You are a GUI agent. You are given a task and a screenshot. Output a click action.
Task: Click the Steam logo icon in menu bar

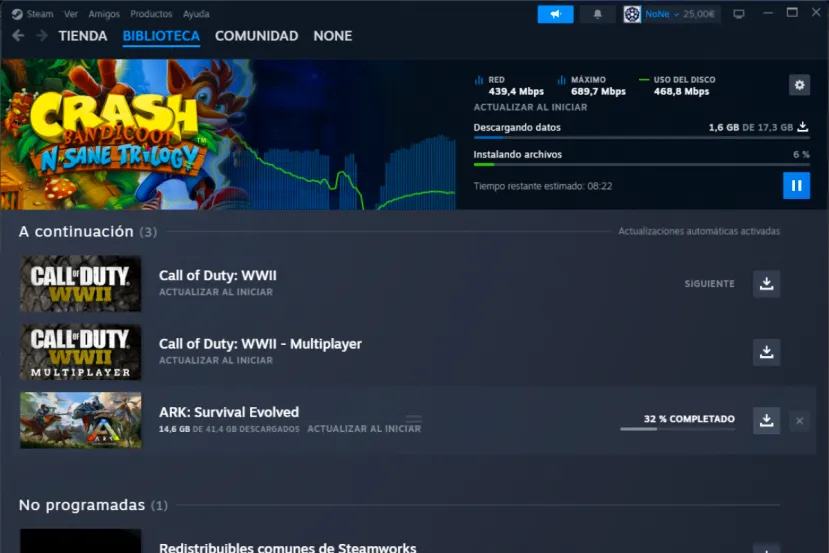pos(17,14)
